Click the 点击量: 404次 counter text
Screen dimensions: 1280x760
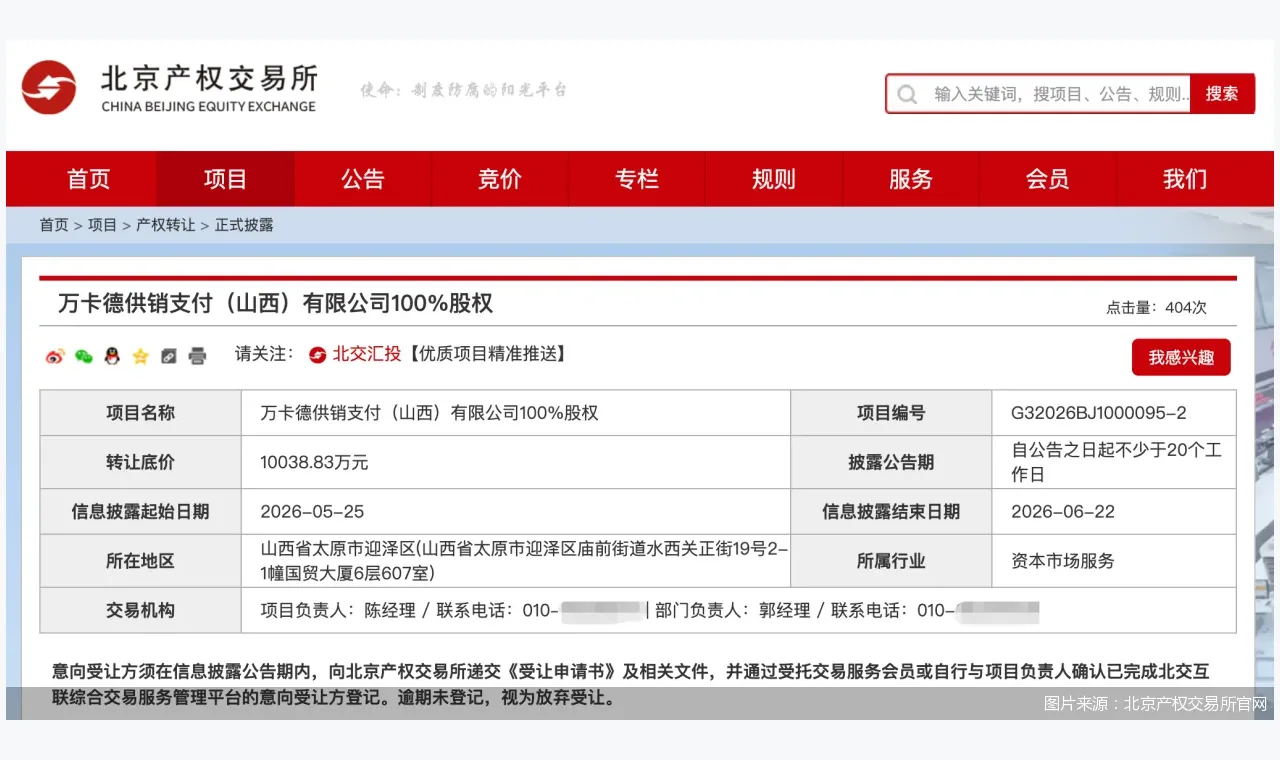1156,308
